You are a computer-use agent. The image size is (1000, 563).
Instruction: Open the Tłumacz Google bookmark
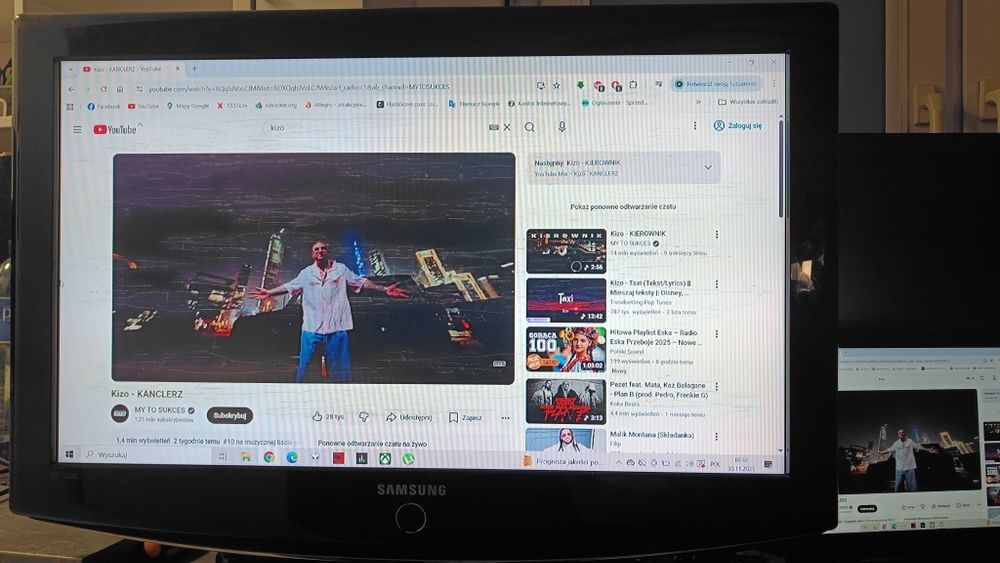coord(474,103)
